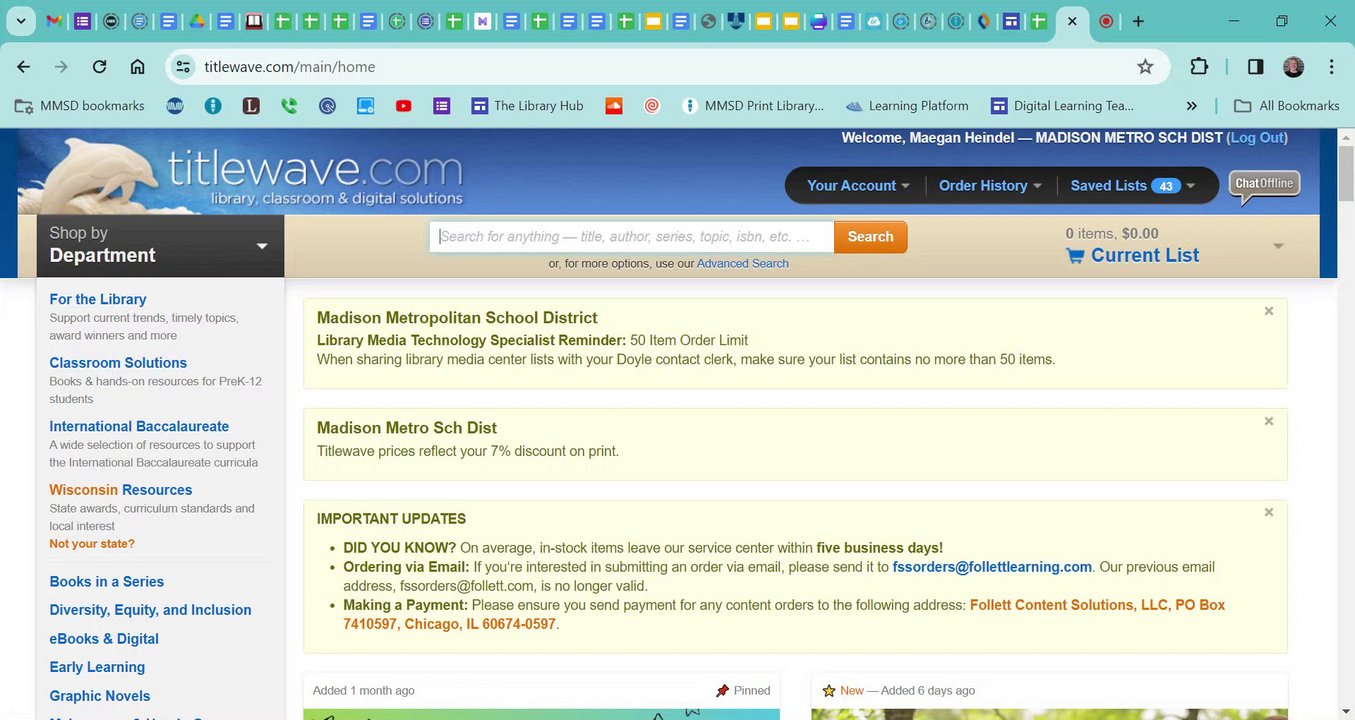Viewport: 1355px width, 720px height.
Task: Open the All Bookmarks folder
Action: [x=1287, y=106]
